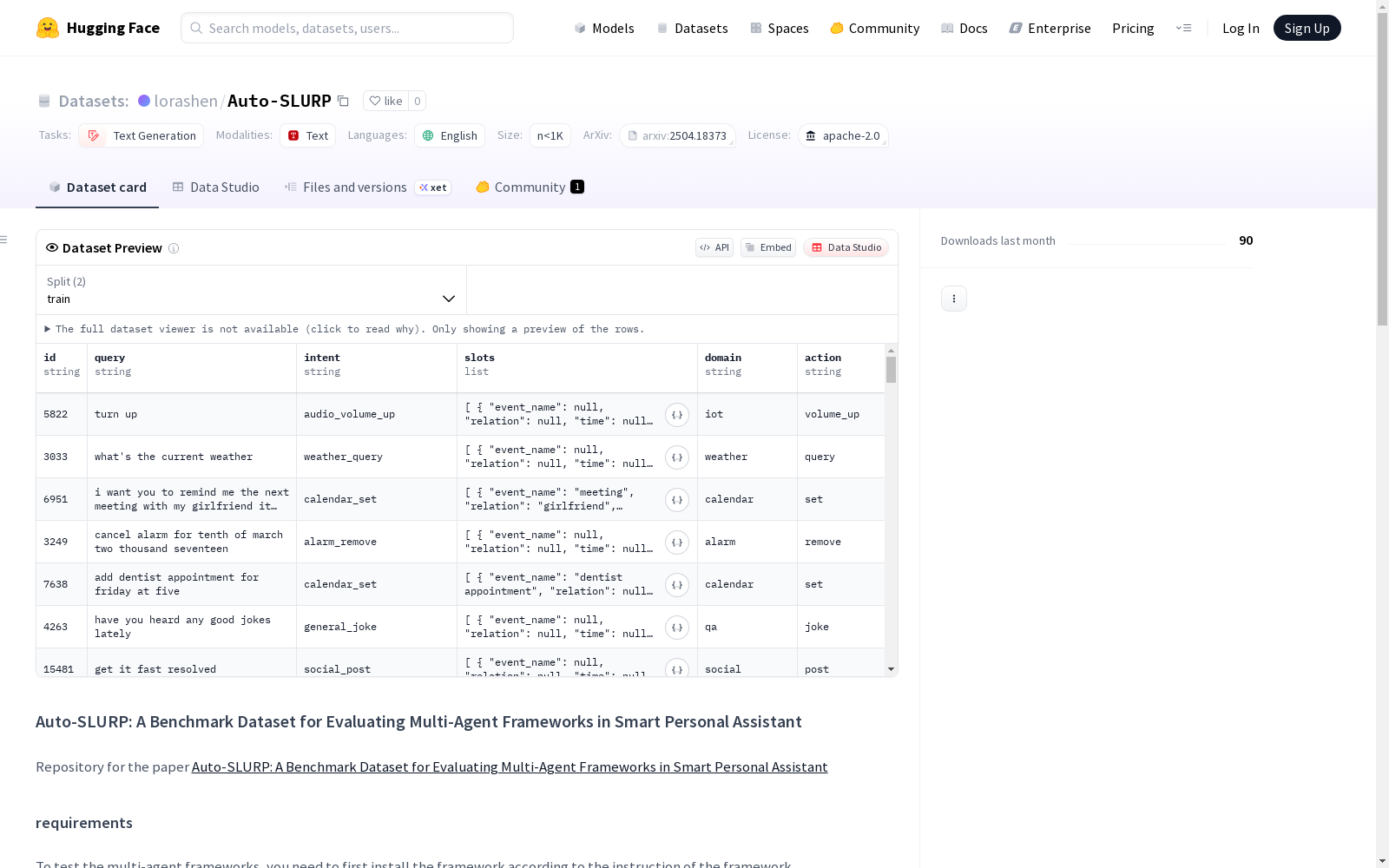Open Data Studio from the preview header
This screenshot has height=868, width=1389.
coord(846,247)
